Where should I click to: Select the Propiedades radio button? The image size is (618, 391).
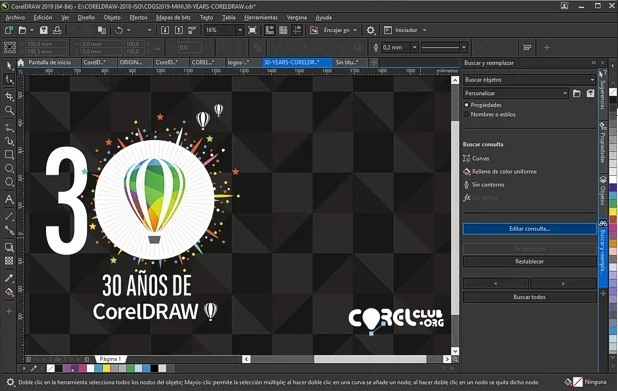coord(467,105)
